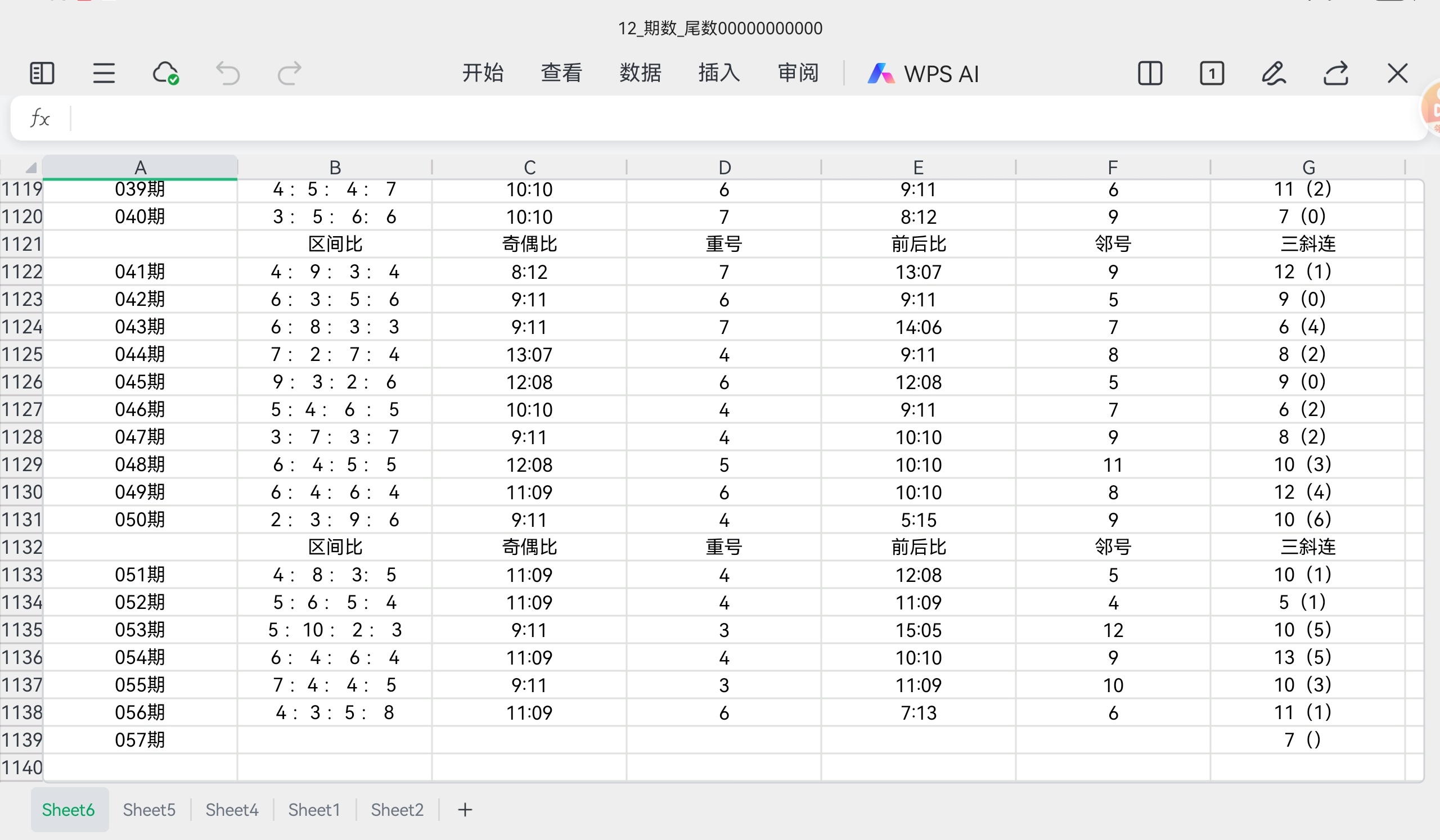Click the cloud sync status icon
Screen dimensions: 1440x840
(166, 73)
